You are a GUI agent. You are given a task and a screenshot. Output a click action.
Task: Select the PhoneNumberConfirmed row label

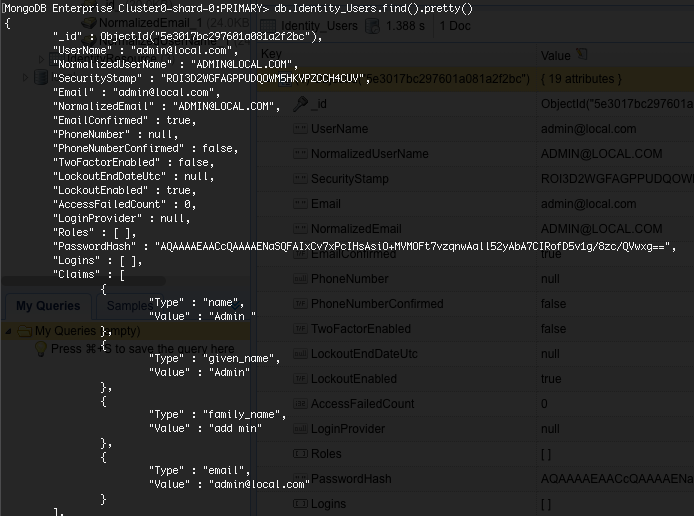click(377, 304)
